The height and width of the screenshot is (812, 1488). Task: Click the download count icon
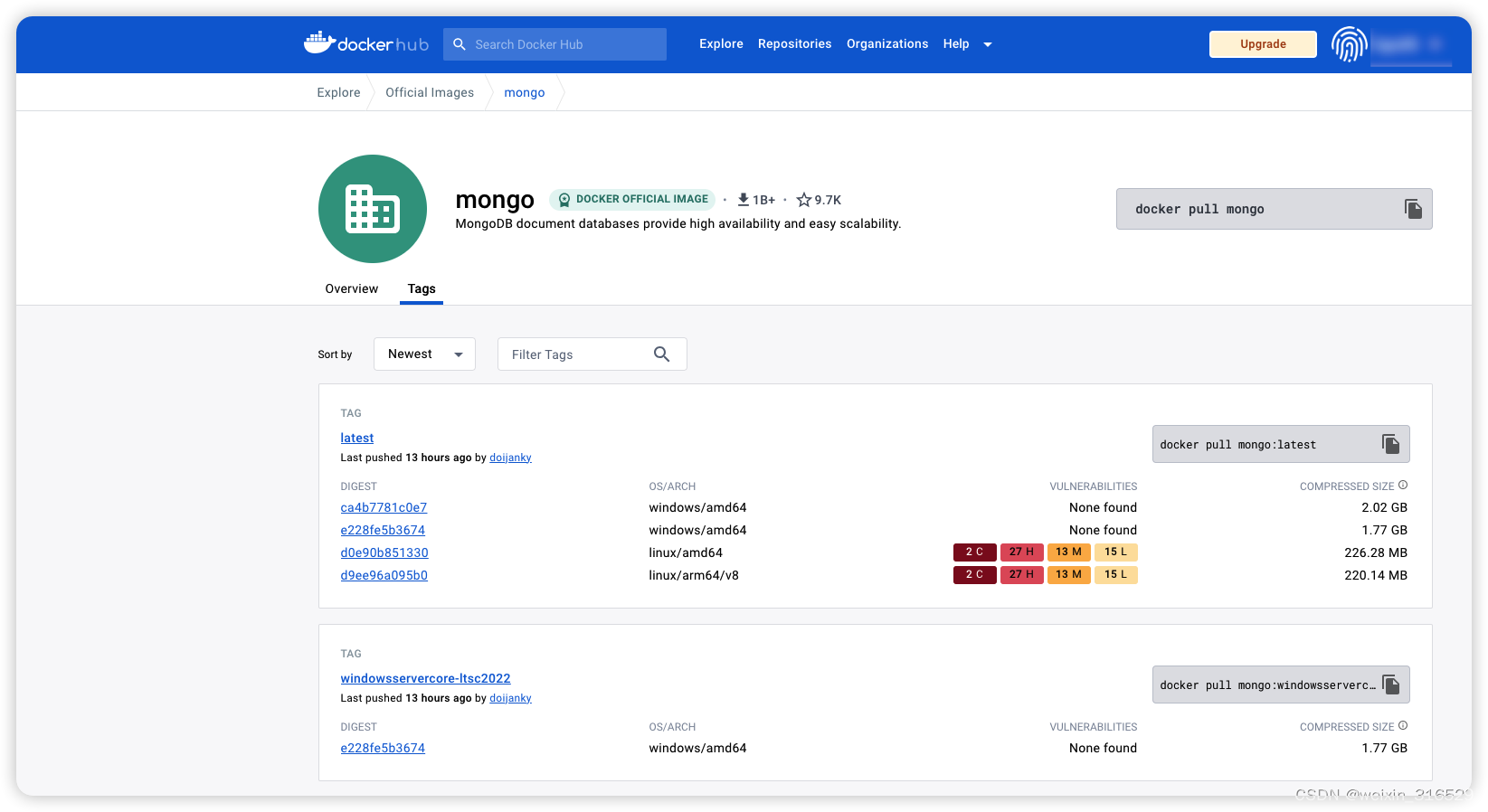(744, 199)
